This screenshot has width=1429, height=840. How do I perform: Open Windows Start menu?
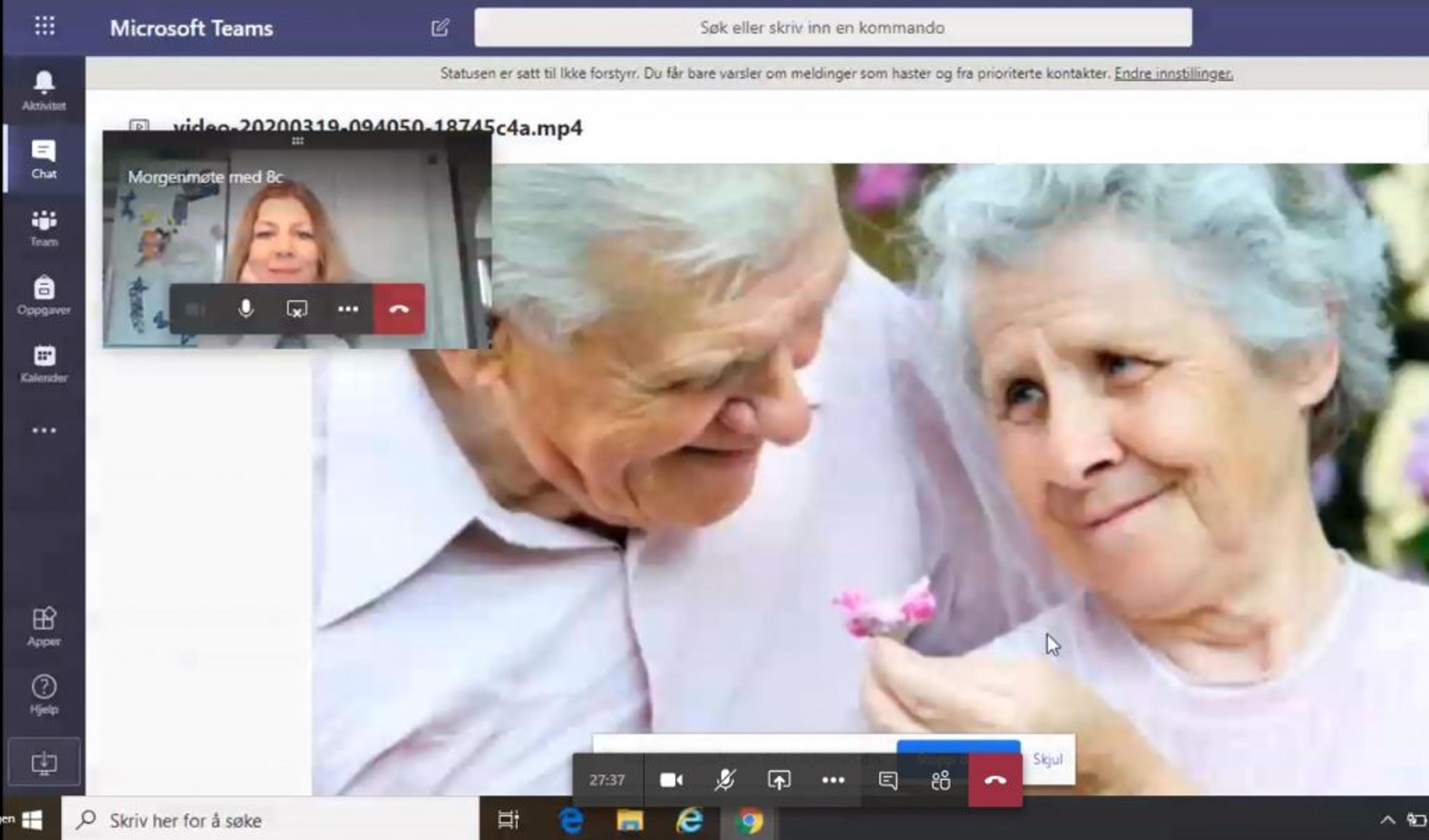(32, 820)
